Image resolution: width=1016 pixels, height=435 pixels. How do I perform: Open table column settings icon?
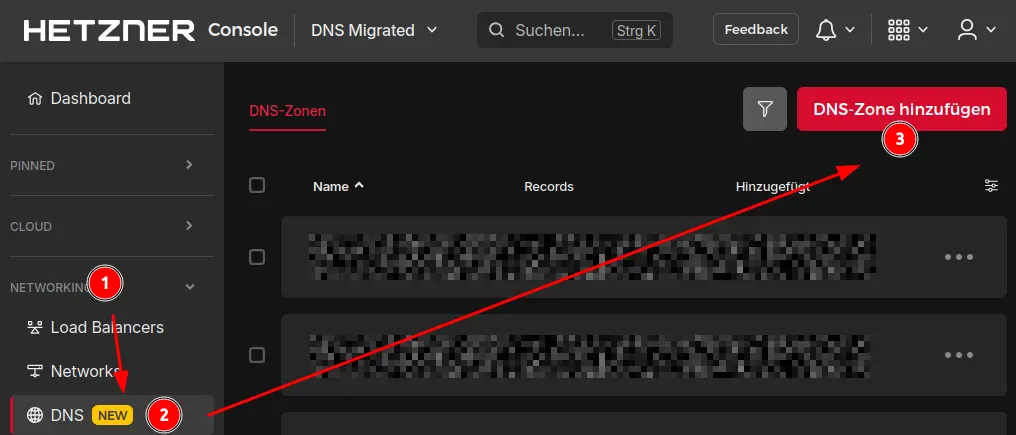tap(991, 186)
